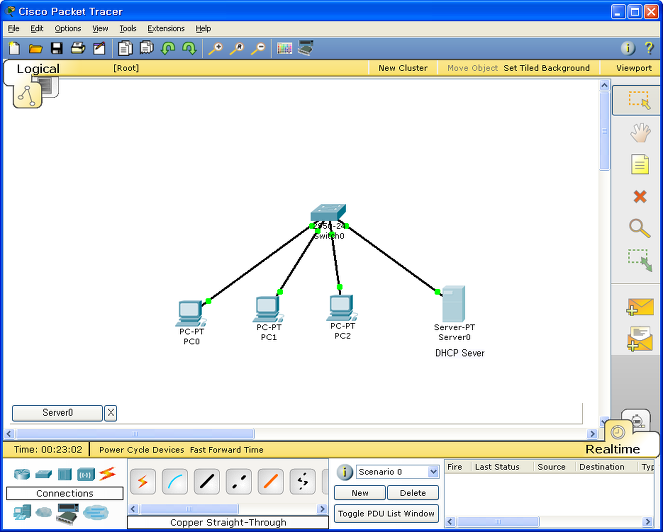Select the Switch0 device on canvas
663x532 pixels.
(x=329, y=213)
